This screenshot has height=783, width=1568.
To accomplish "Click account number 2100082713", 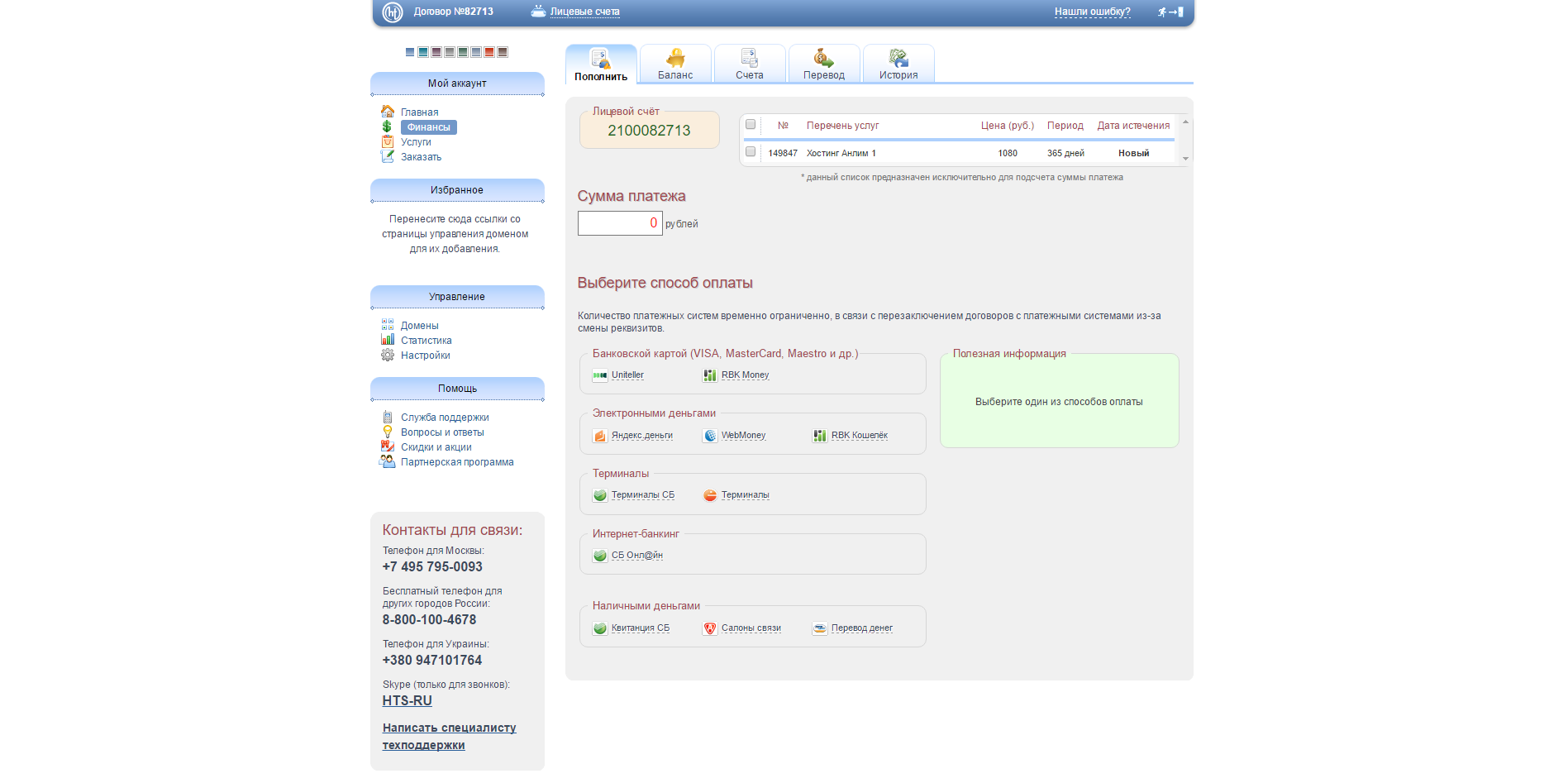I will point(649,131).
